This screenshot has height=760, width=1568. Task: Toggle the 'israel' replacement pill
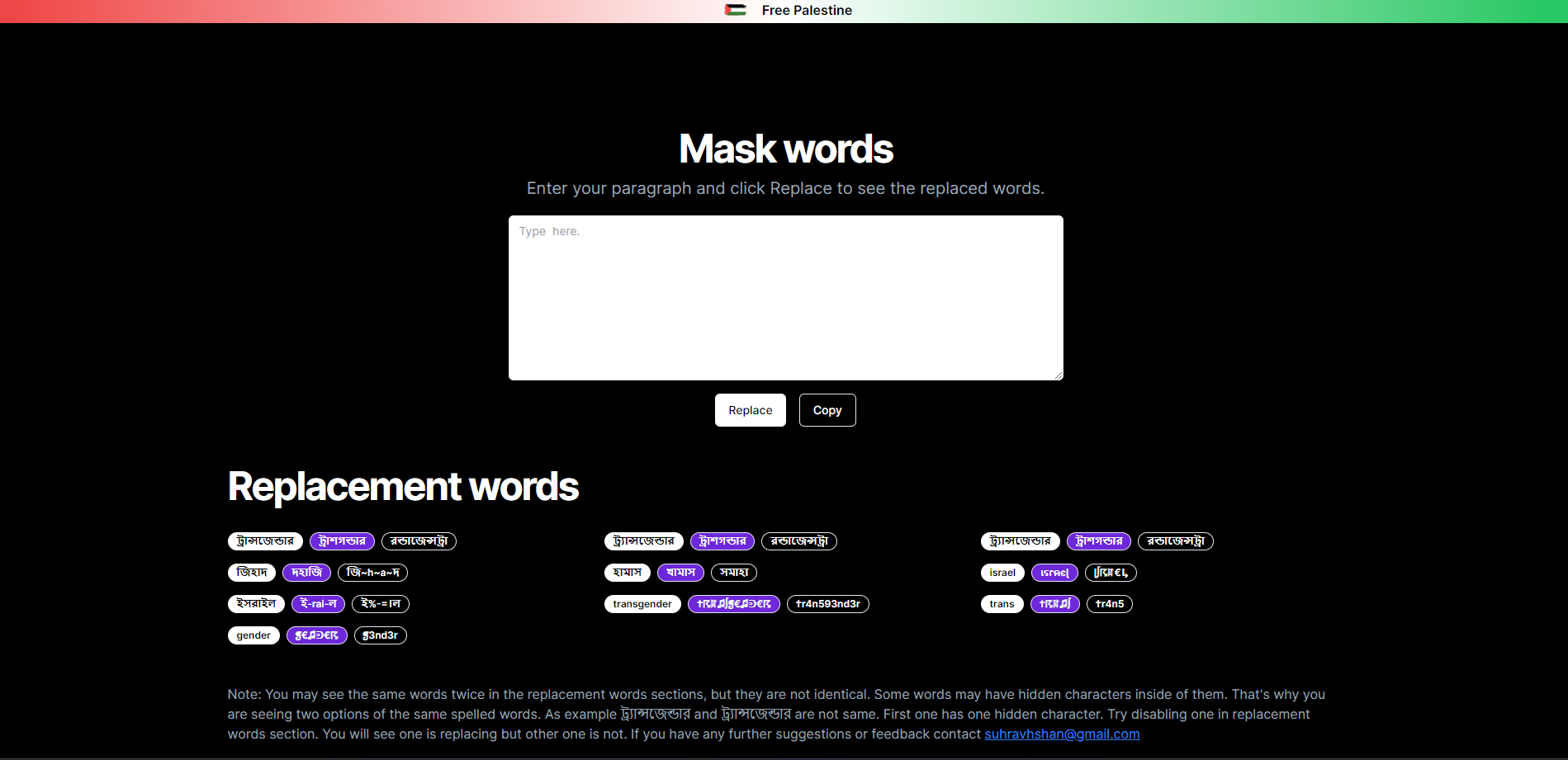point(1002,572)
